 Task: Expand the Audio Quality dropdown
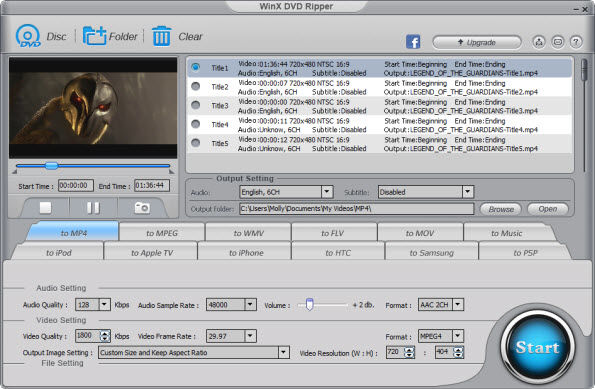(x=104, y=304)
